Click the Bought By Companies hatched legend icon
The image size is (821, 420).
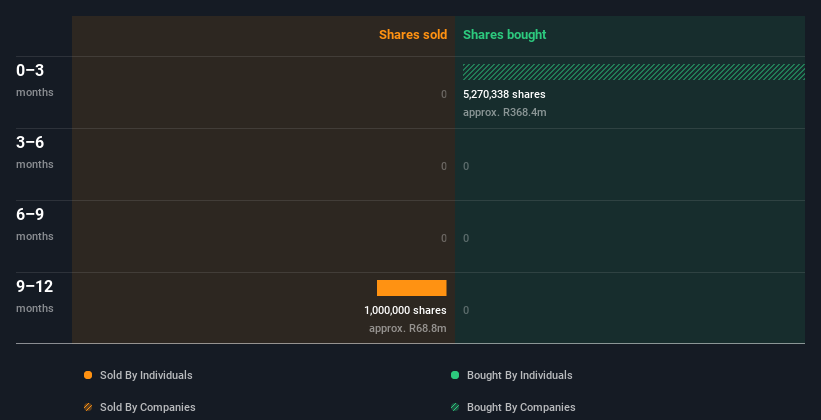(455, 407)
